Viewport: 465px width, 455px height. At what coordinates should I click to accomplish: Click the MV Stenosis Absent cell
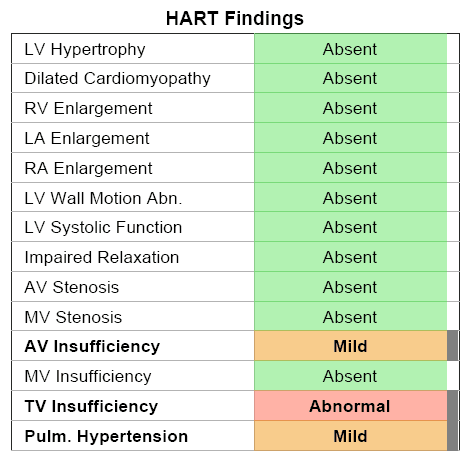pos(350,317)
